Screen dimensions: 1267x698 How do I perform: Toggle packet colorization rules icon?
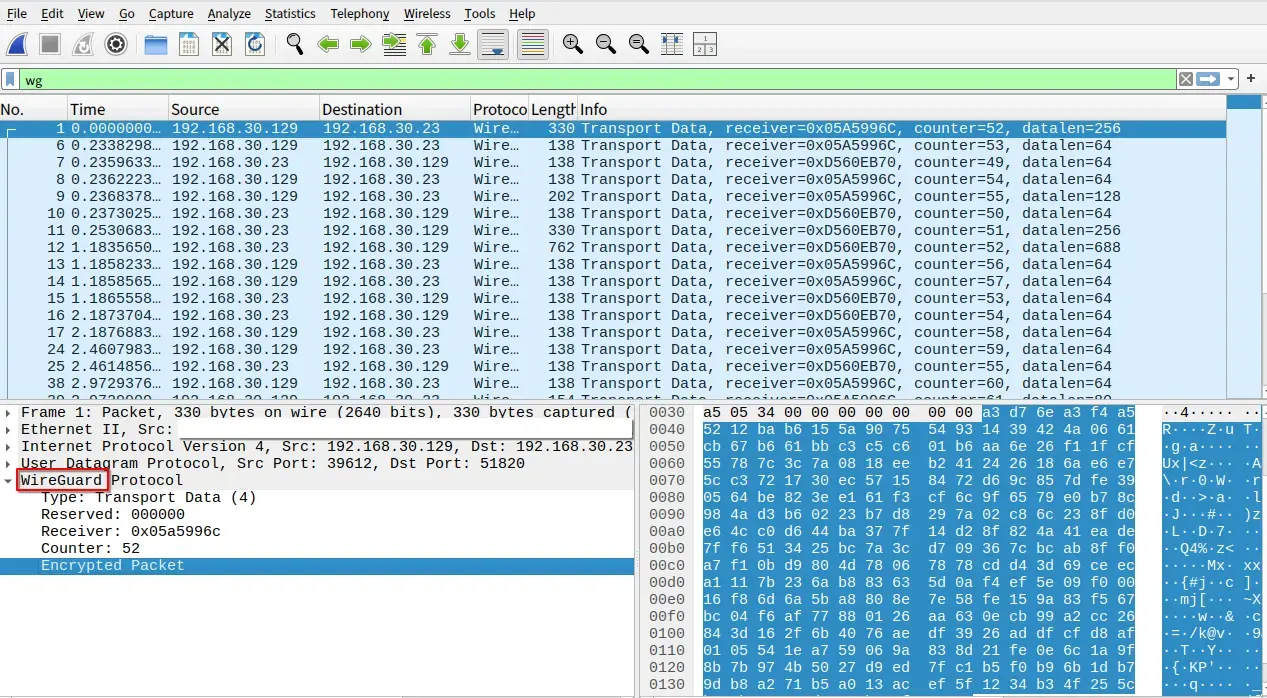(x=533, y=44)
